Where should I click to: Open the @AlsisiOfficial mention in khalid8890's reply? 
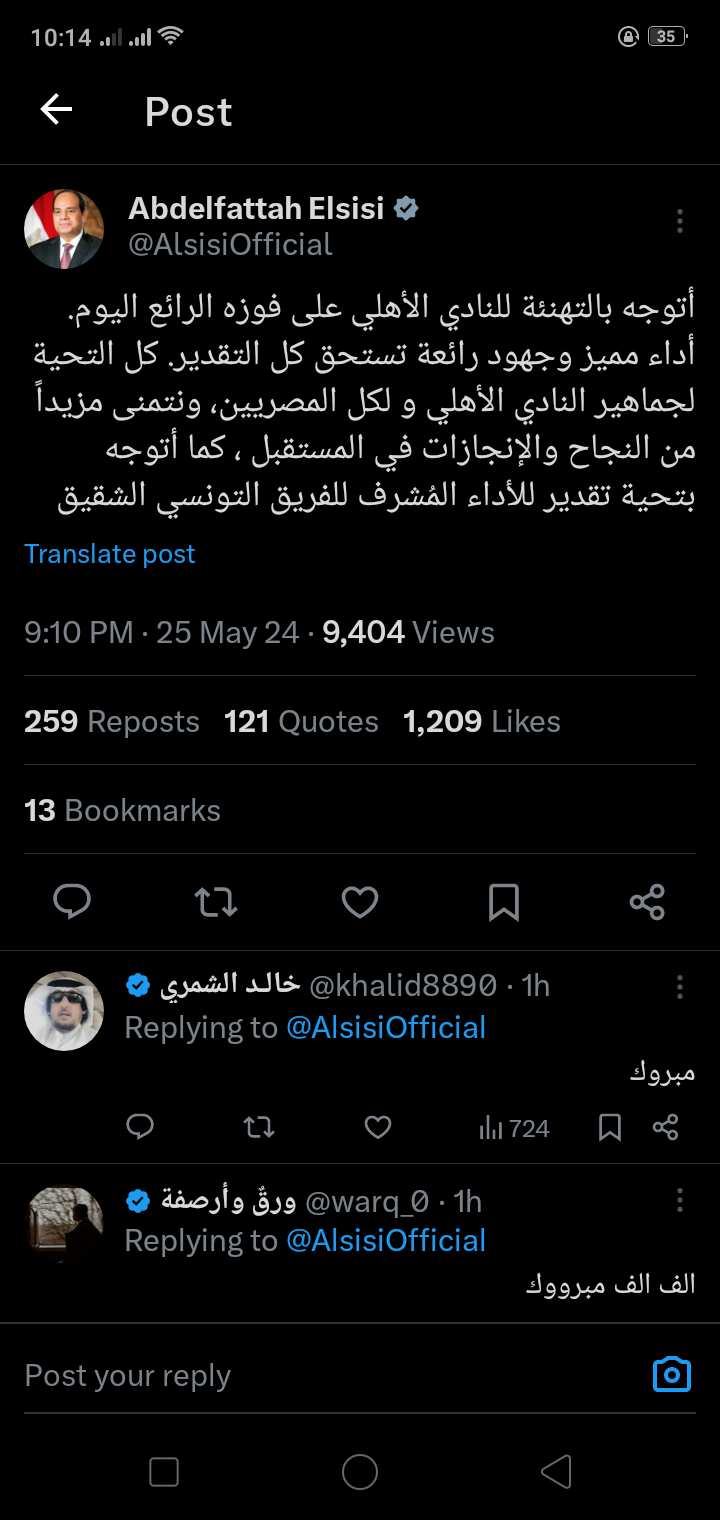click(386, 1028)
